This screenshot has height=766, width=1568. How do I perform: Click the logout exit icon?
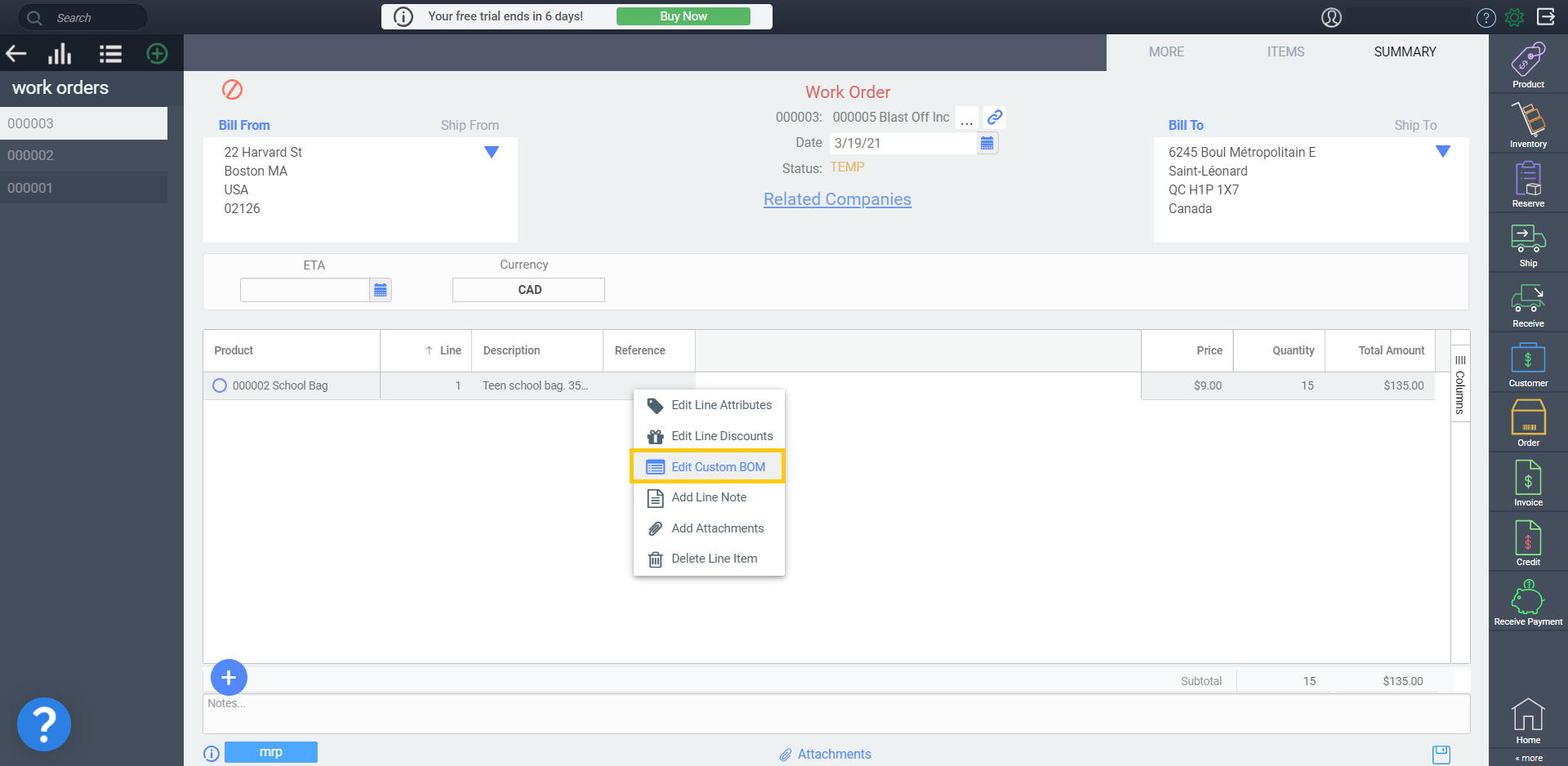[1545, 16]
